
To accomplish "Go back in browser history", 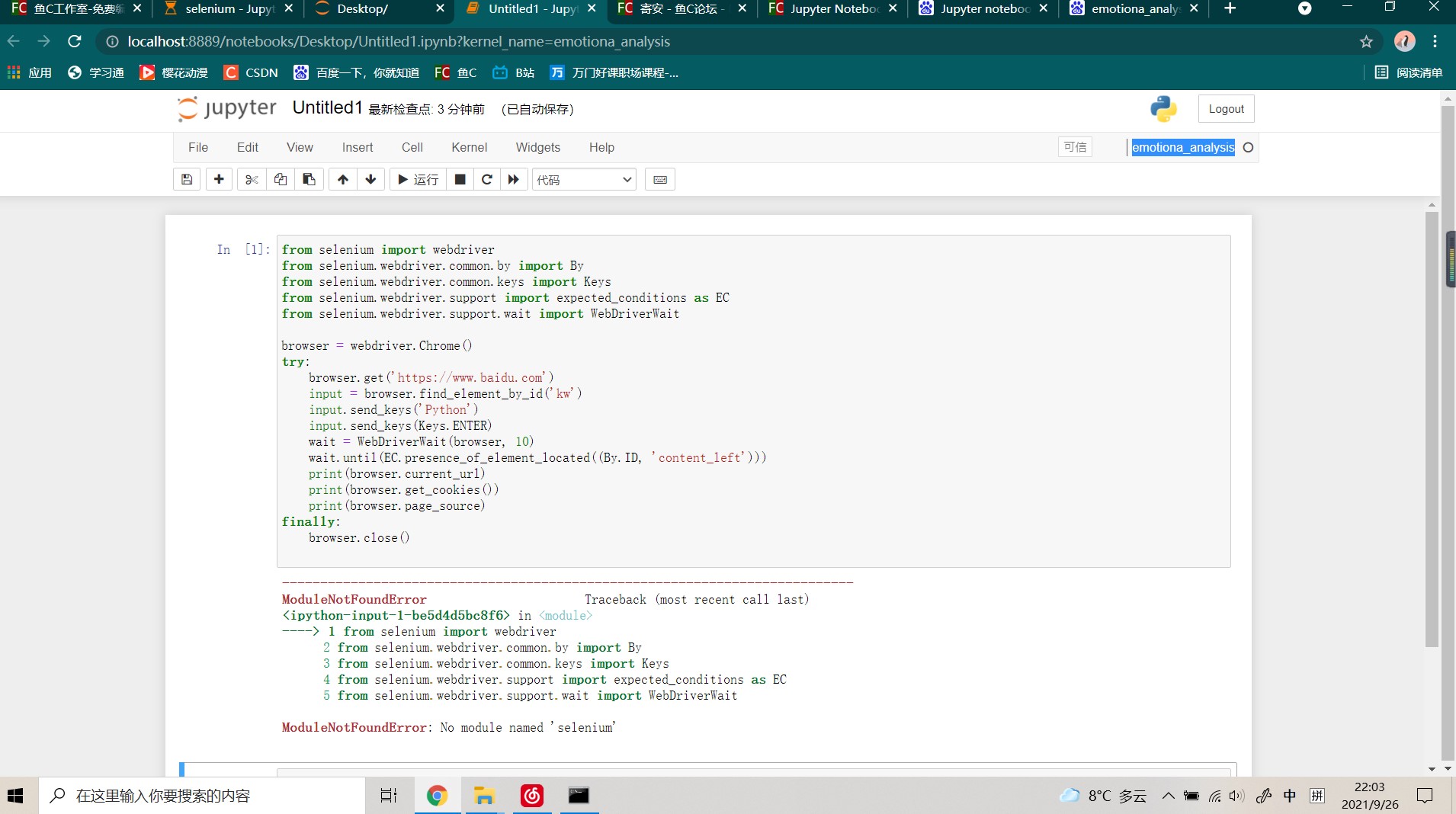I will click(14, 41).
